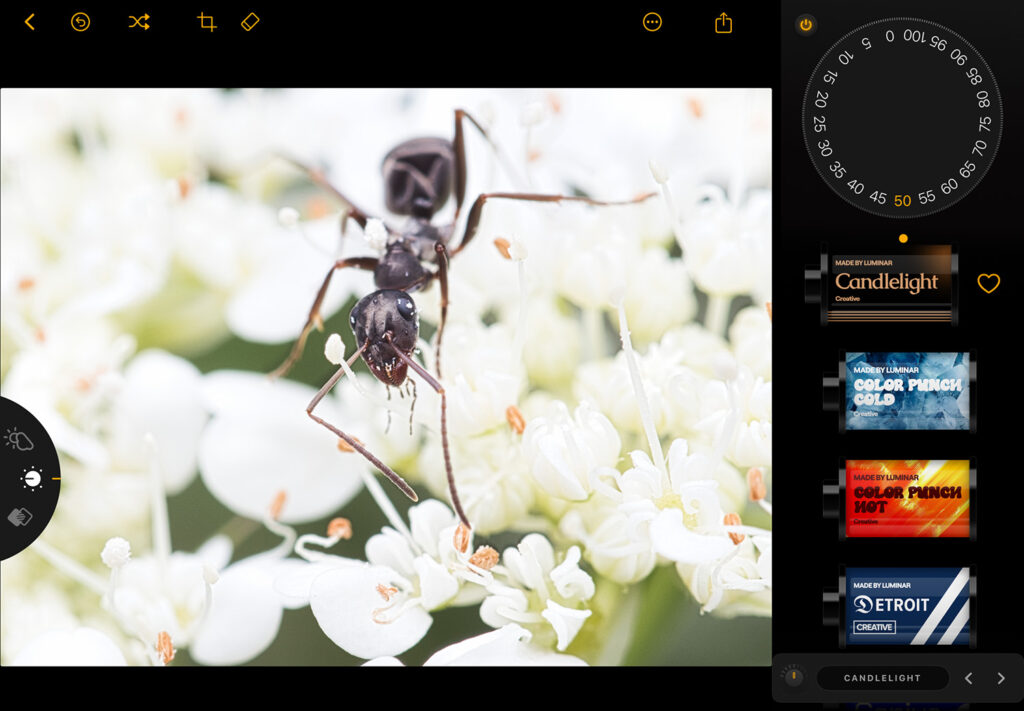Screen dimensions: 1024x711
Task: Click the 90 mark on the dial
Action: pos(959,57)
